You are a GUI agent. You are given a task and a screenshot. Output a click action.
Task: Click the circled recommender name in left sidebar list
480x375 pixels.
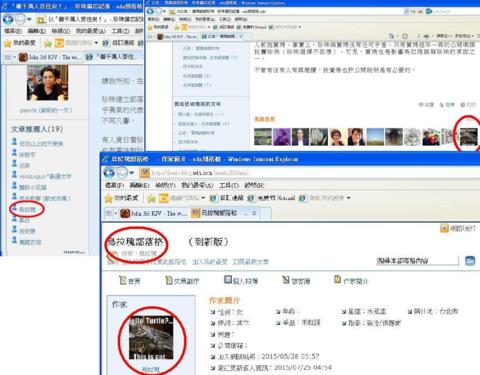point(27,209)
